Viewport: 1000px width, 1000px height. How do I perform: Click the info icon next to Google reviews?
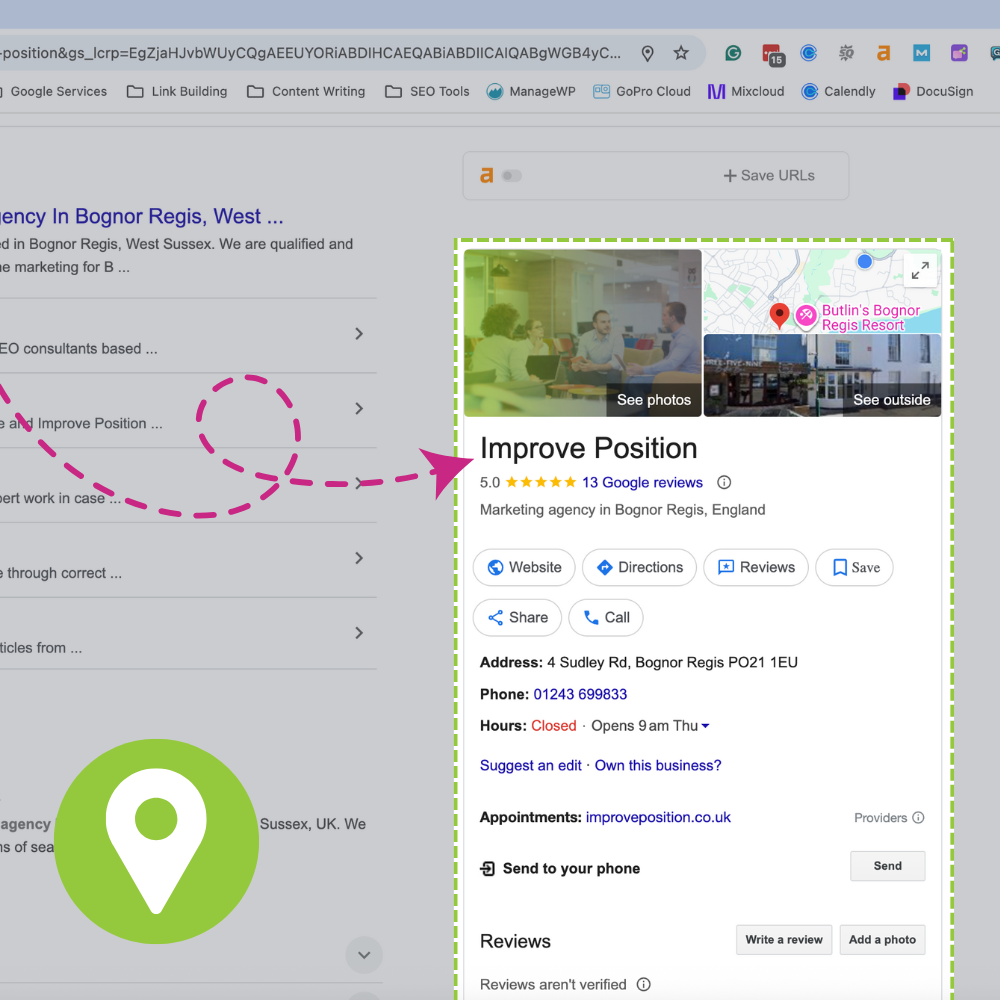pos(725,482)
